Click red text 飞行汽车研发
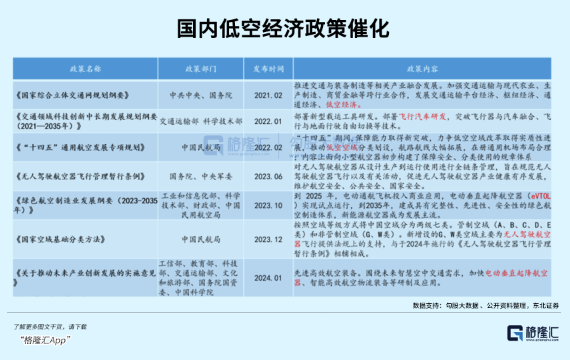This screenshot has width=570, height=360. pyautogui.click(x=422, y=117)
